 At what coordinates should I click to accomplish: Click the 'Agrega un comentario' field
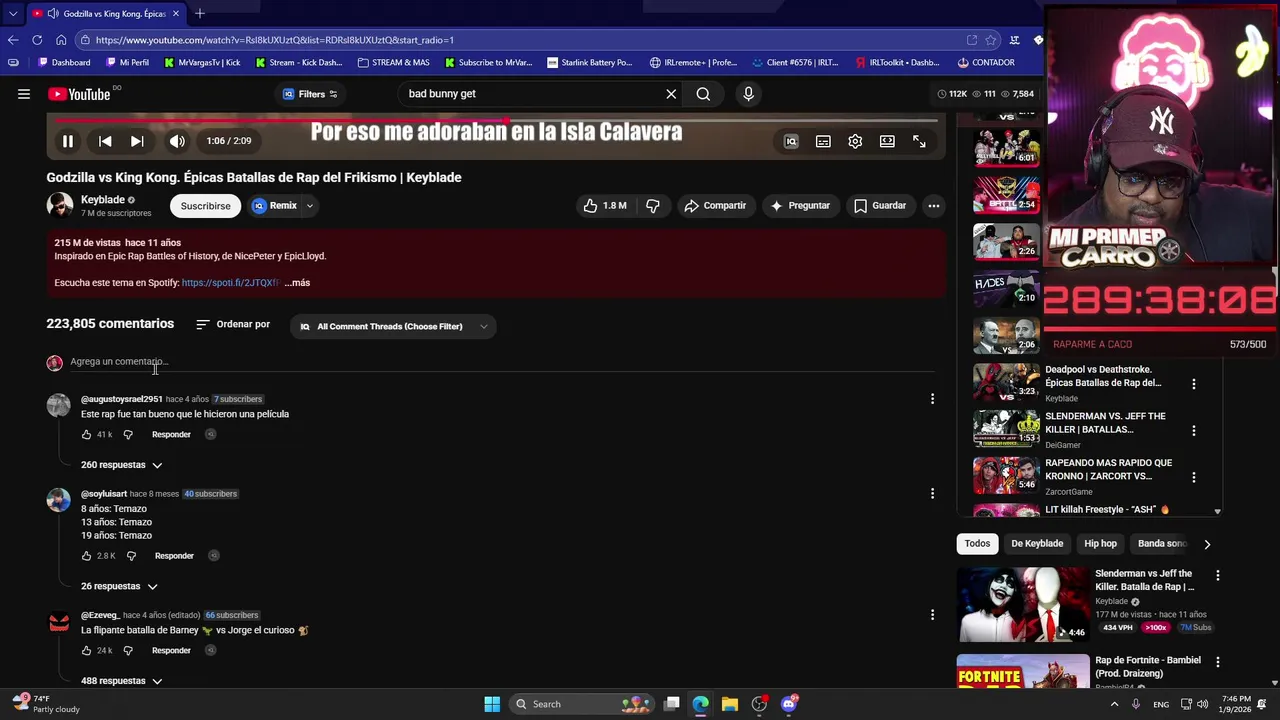500,362
